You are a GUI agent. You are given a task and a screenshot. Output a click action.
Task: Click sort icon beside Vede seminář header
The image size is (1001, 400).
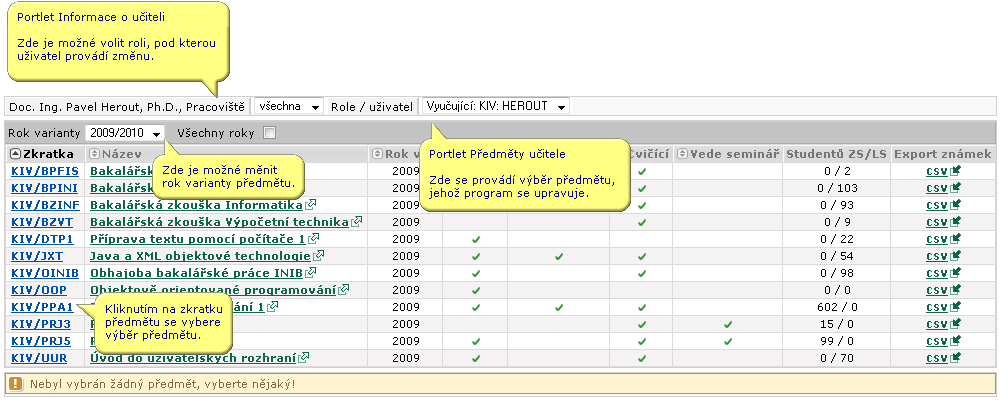pos(682,154)
